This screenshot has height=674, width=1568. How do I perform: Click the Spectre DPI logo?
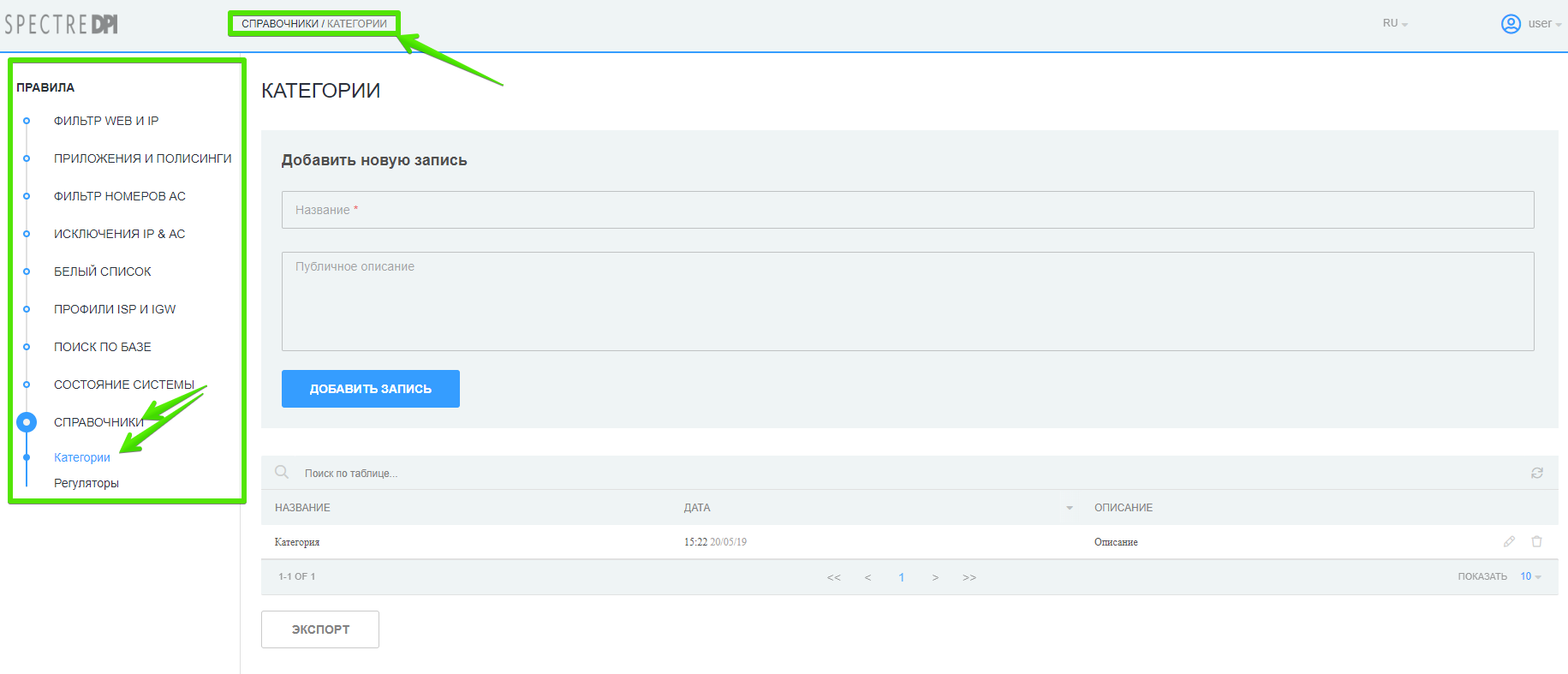pyautogui.click(x=62, y=24)
